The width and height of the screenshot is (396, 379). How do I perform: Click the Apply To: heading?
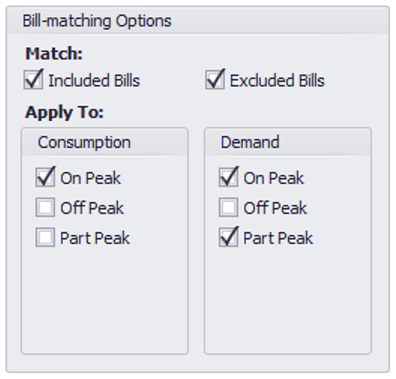[65, 112]
